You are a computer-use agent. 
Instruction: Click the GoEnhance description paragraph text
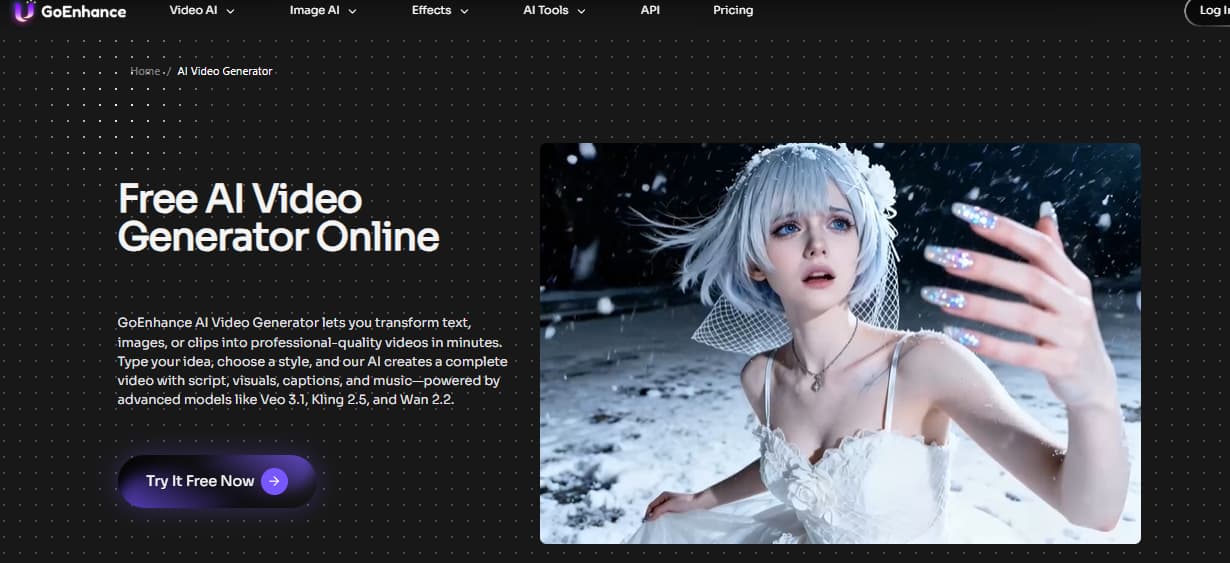[x=312, y=361]
